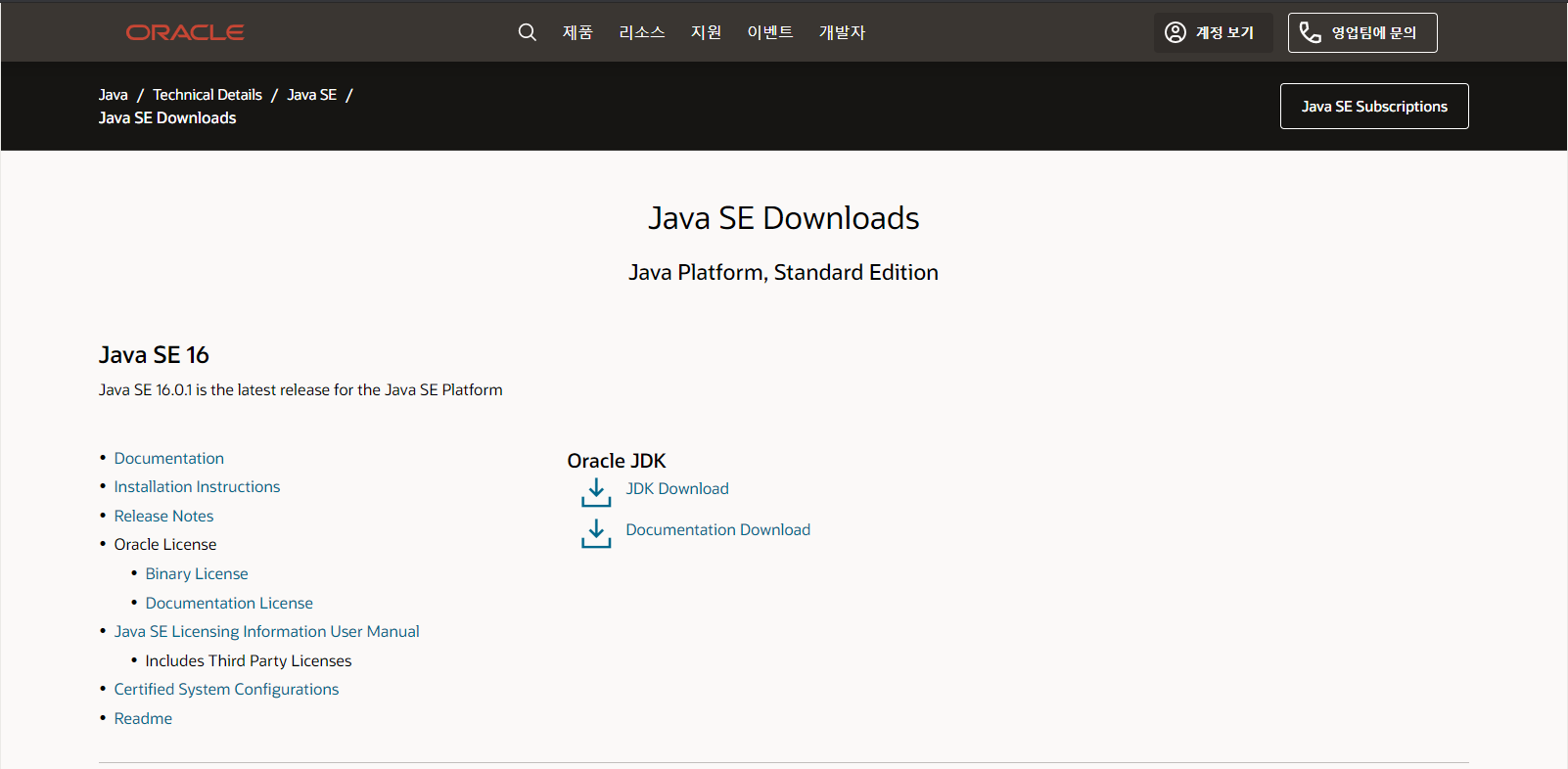Go to Java breadcrumb link
This screenshot has width=1568, height=769.
point(114,95)
